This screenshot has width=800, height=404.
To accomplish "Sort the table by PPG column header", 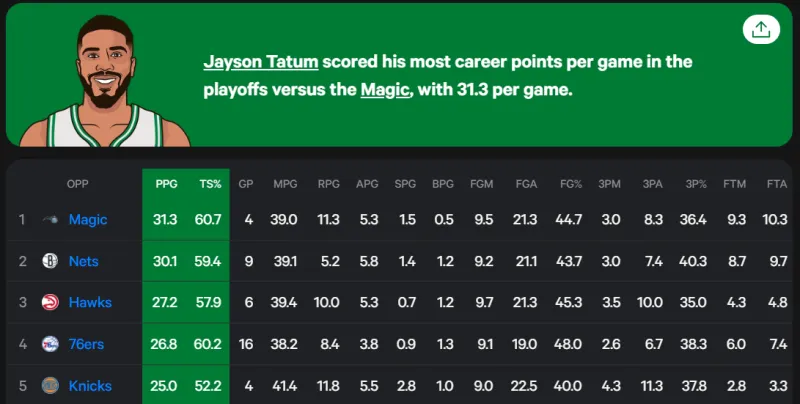I will [166, 184].
